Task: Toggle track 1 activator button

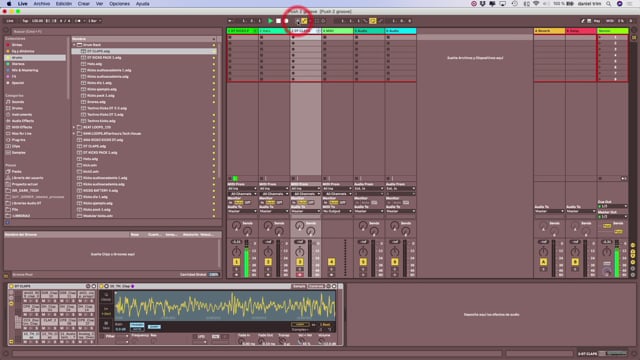Action: click(236, 262)
